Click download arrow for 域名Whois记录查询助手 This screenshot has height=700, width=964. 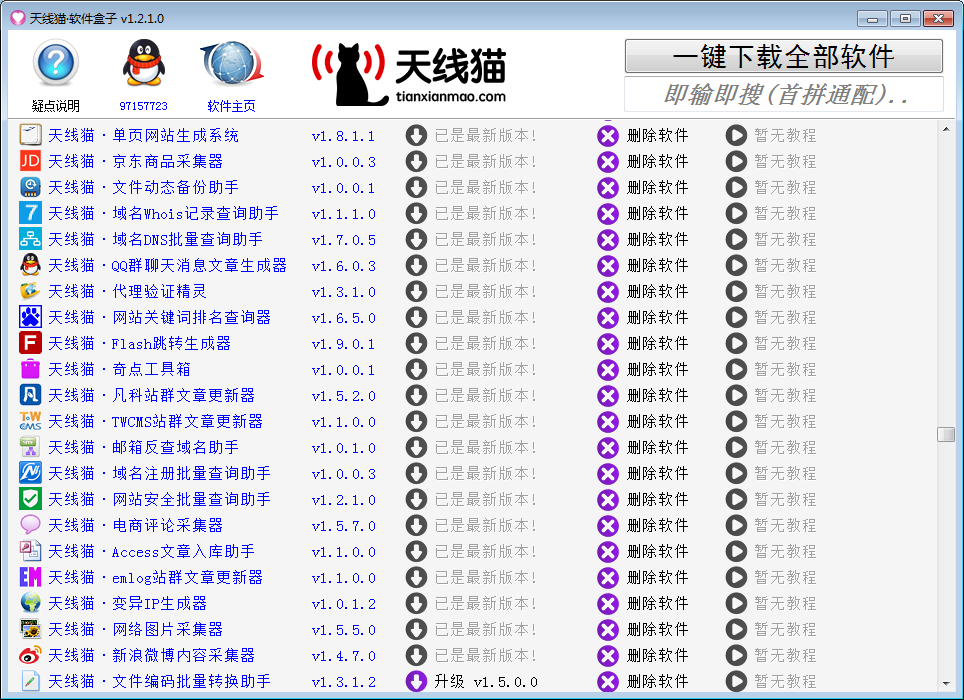416,213
